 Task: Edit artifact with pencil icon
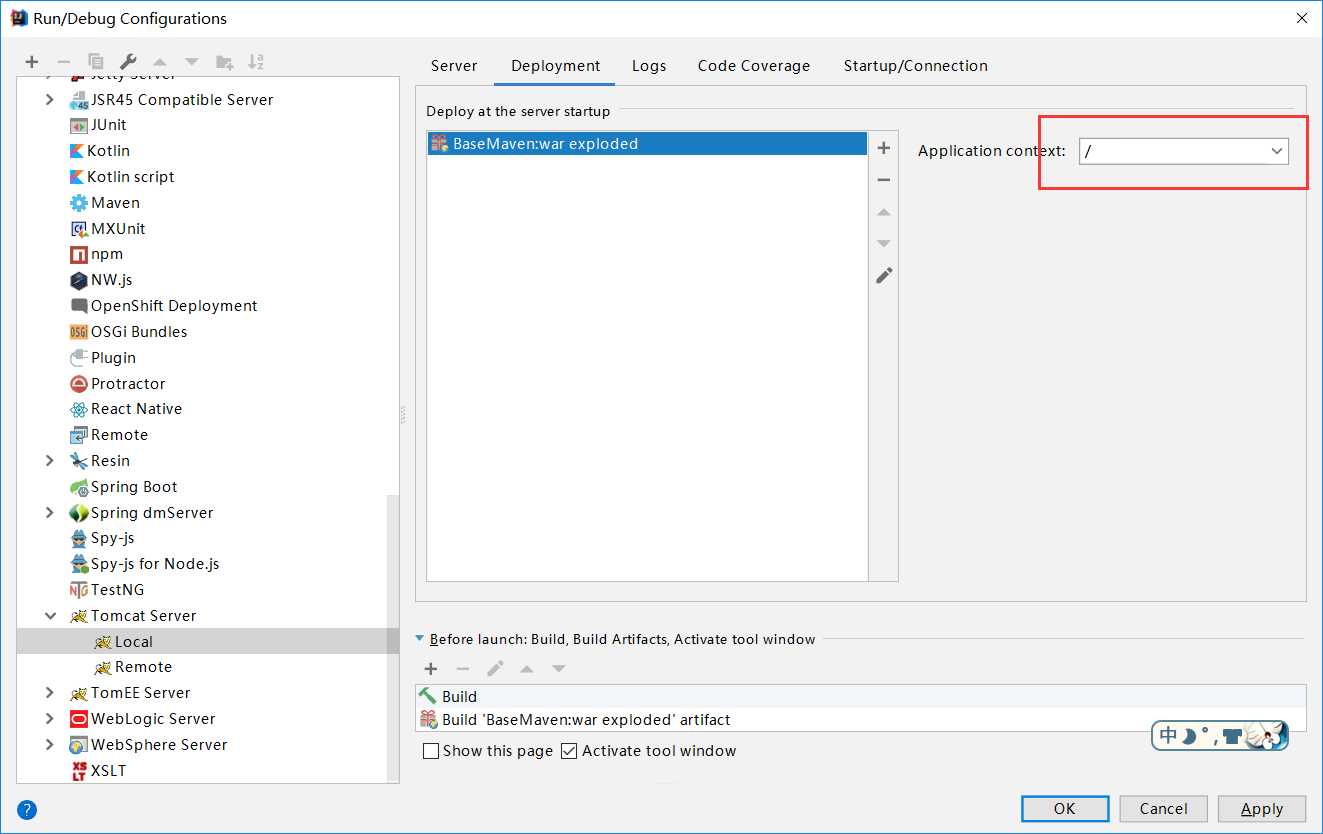884,275
